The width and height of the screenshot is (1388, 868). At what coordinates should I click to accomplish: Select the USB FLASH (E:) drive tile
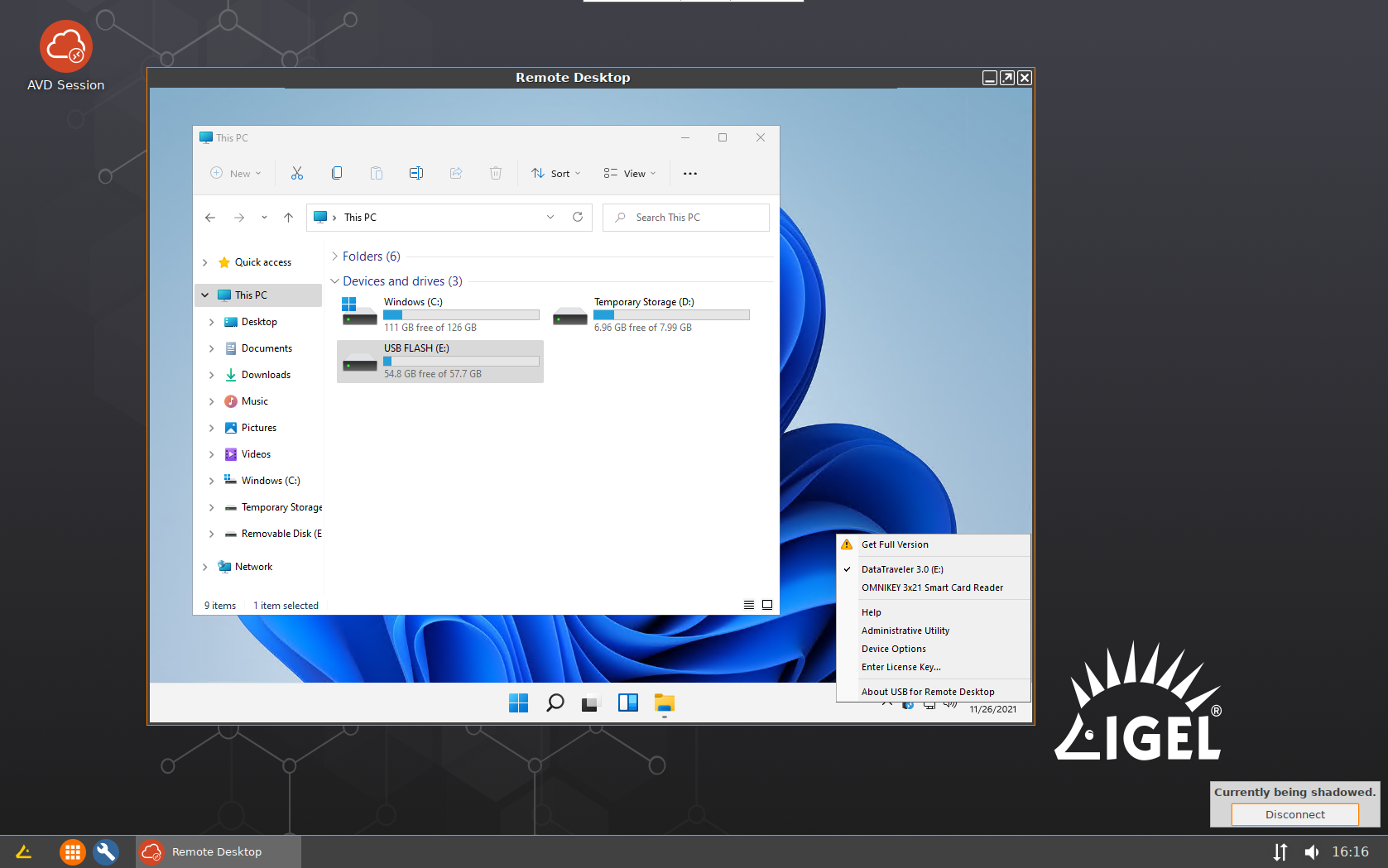click(x=440, y=361)
